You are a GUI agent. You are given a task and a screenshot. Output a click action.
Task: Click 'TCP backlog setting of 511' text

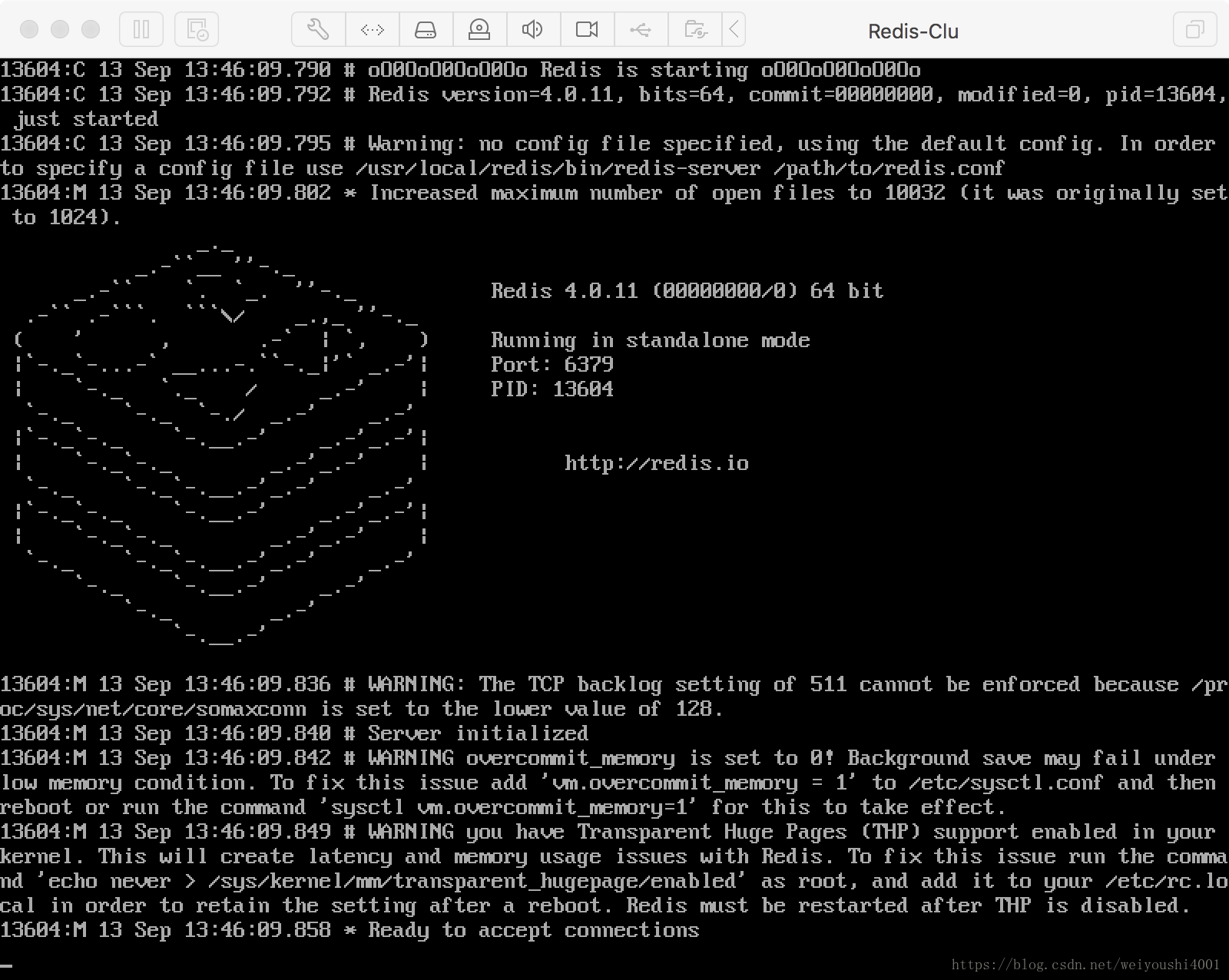pos(687,684)
